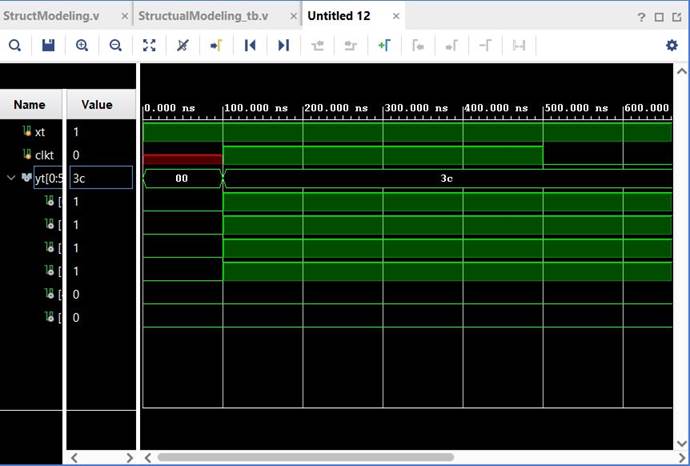Click the waveform scroll left arrow
The image size is (690, 466).
pos(148,458)
